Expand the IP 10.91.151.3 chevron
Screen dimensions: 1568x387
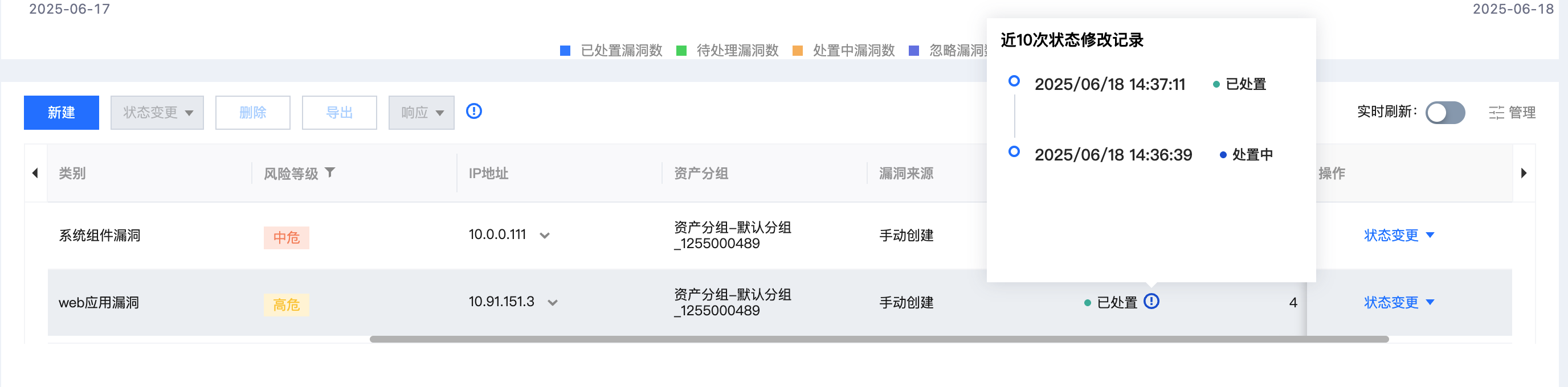552,303
